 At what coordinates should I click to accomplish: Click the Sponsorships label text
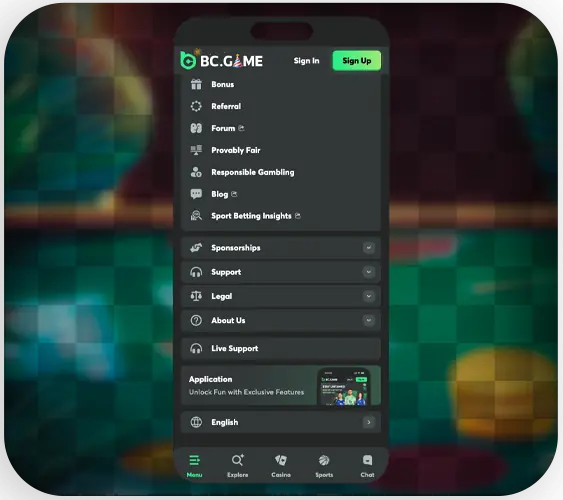click(236, 248)
